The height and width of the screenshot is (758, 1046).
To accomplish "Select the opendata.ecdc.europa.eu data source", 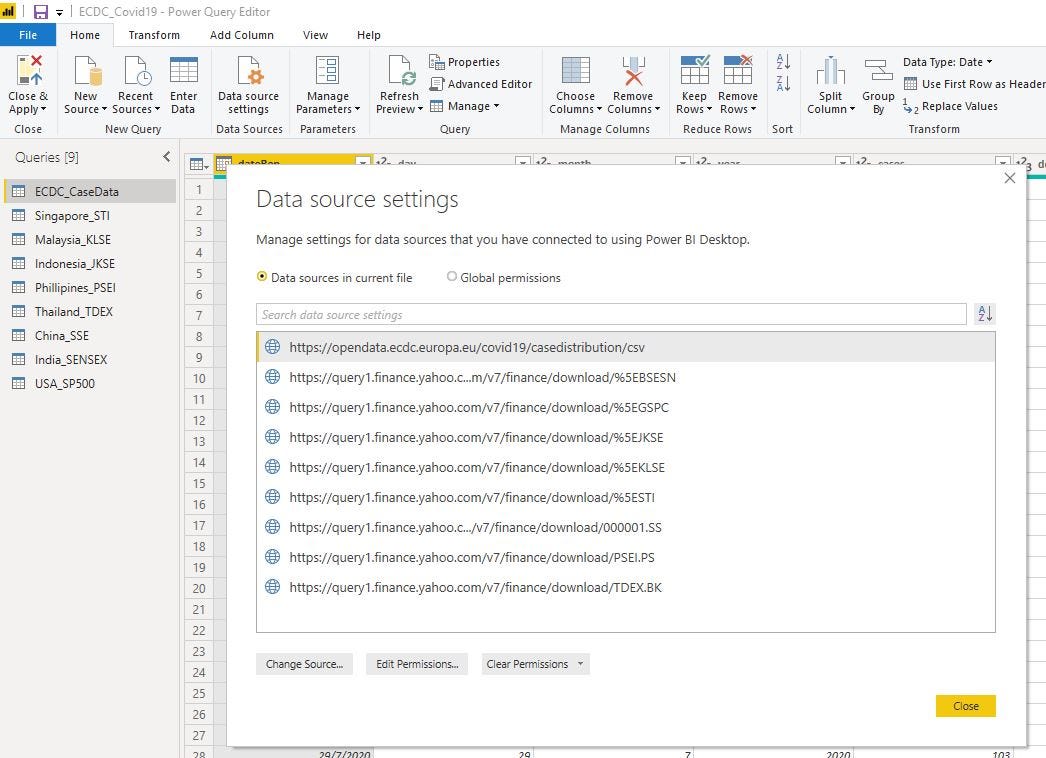I will 626,347.
